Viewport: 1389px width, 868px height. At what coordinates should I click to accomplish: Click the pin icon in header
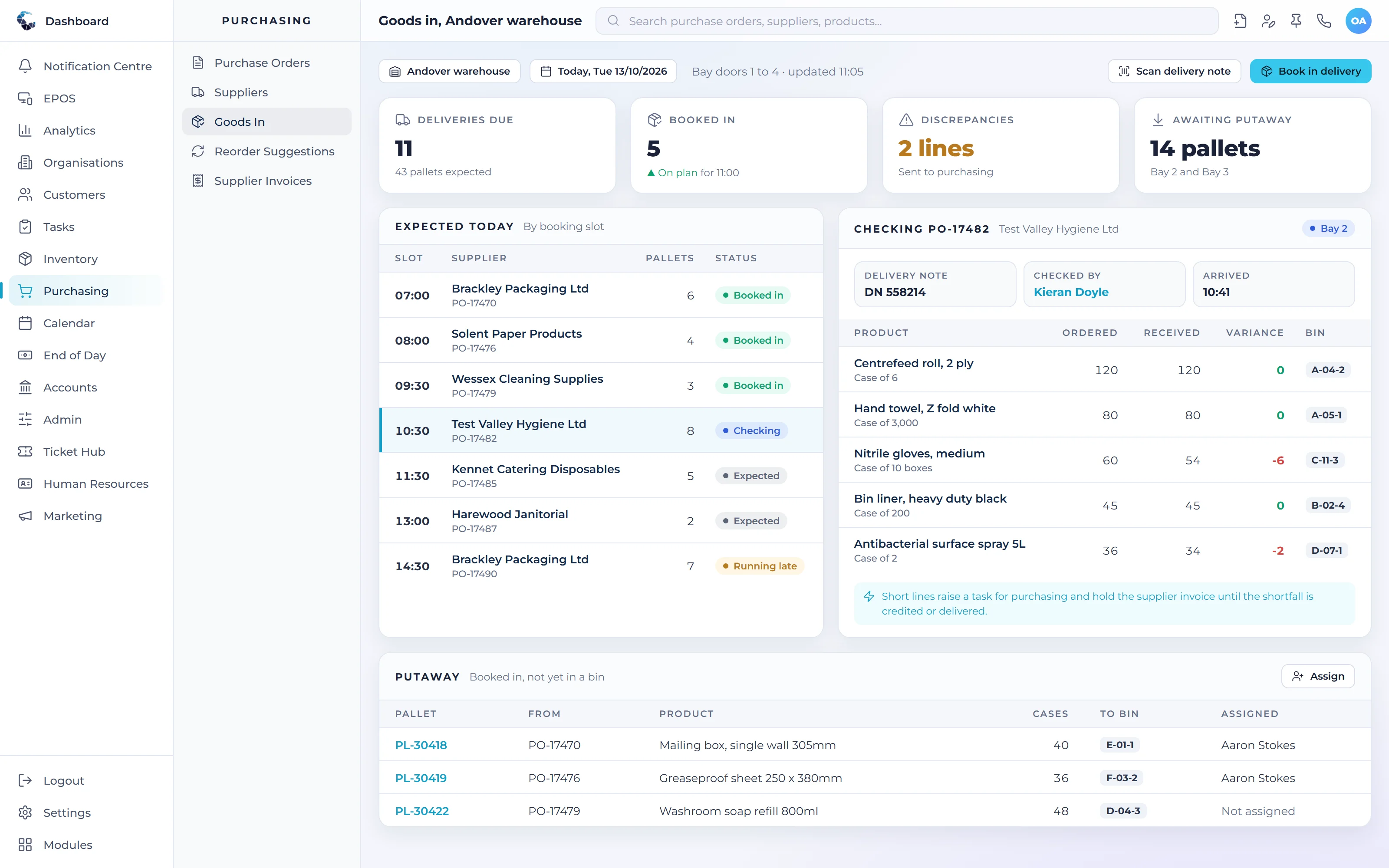(x=1296, y=21)
